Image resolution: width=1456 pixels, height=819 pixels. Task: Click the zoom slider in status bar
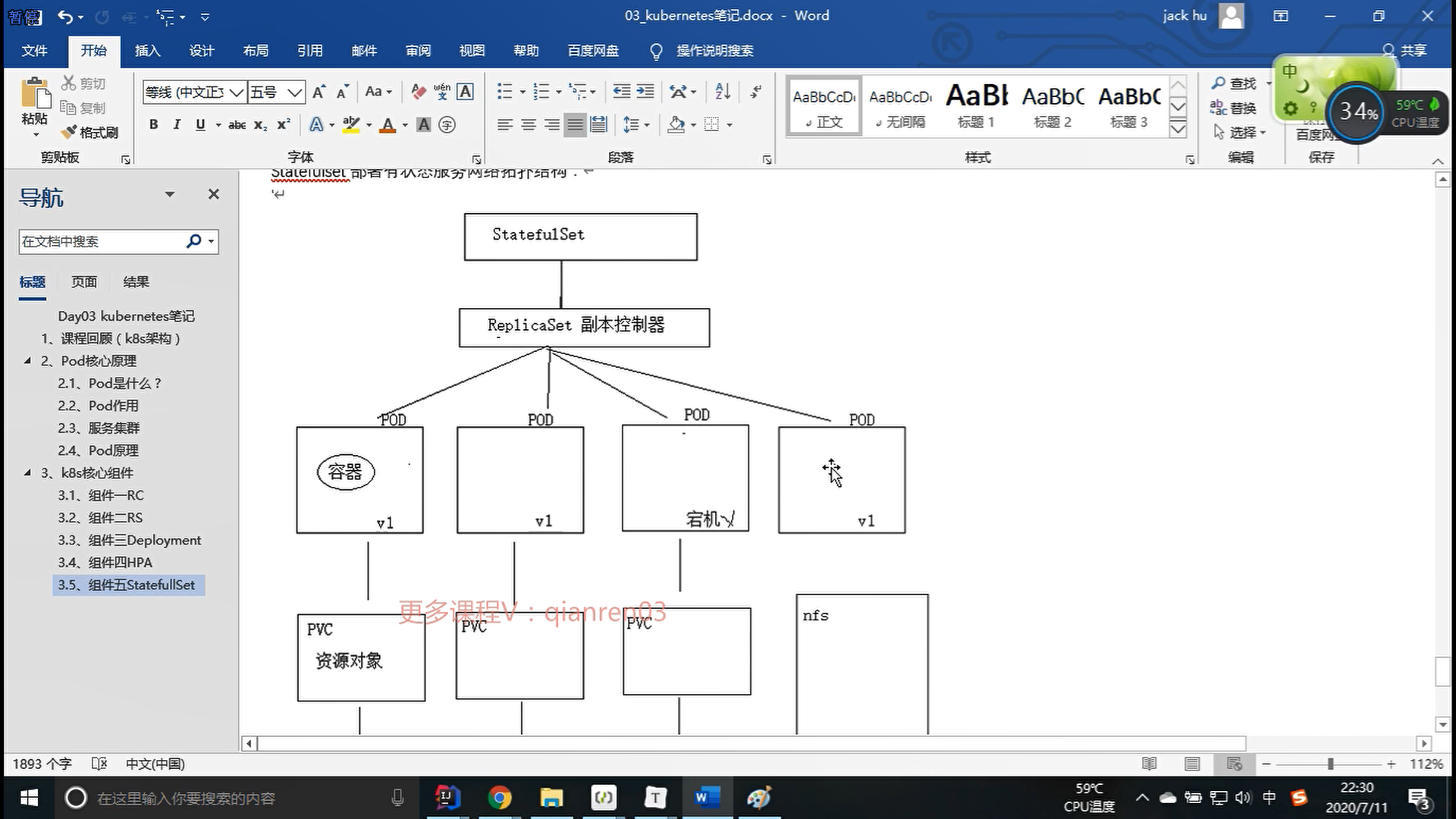click(x=1330, y=764)
